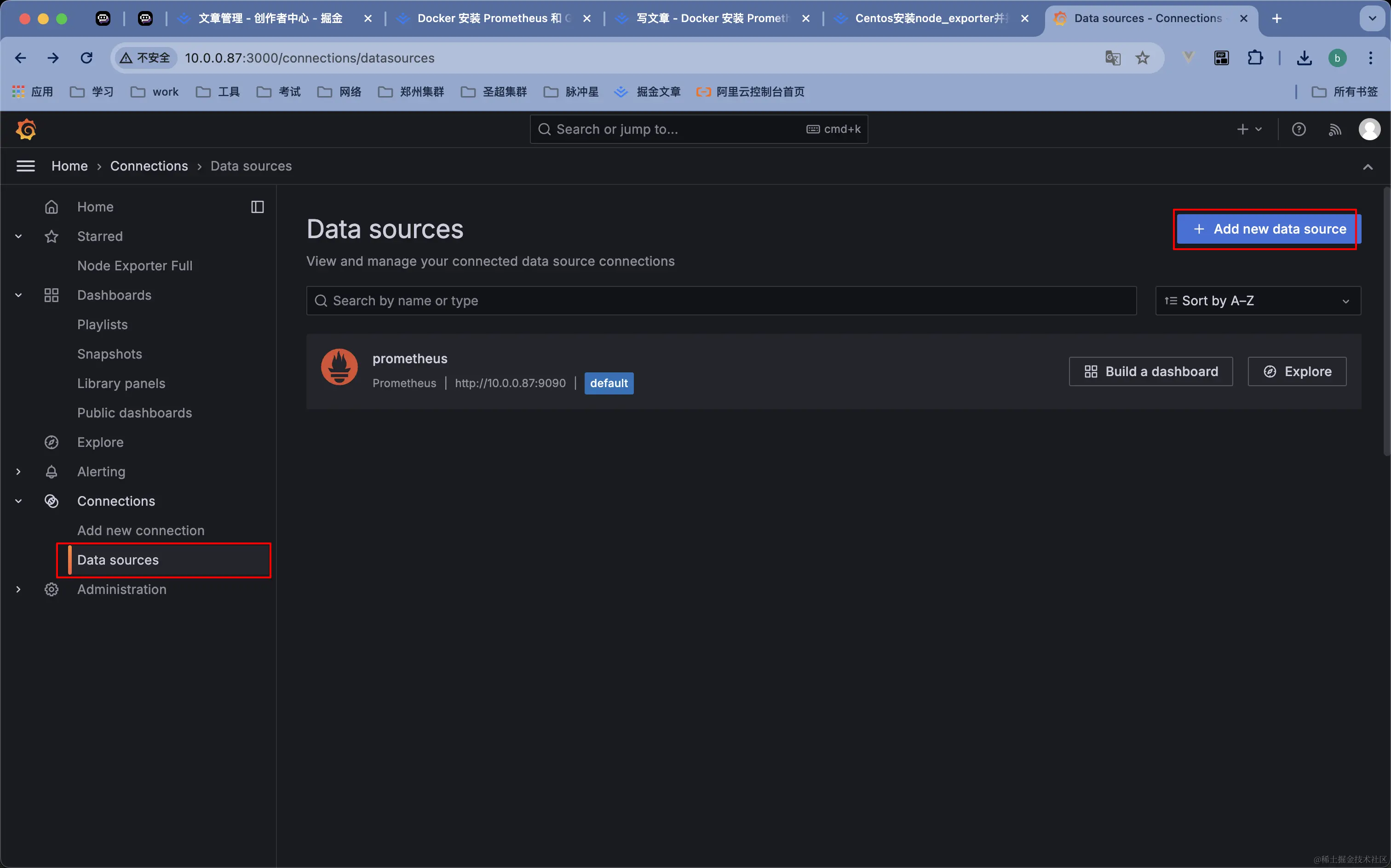Open the prometheus data source link
1391x868 pixels.
pos(409,359)
